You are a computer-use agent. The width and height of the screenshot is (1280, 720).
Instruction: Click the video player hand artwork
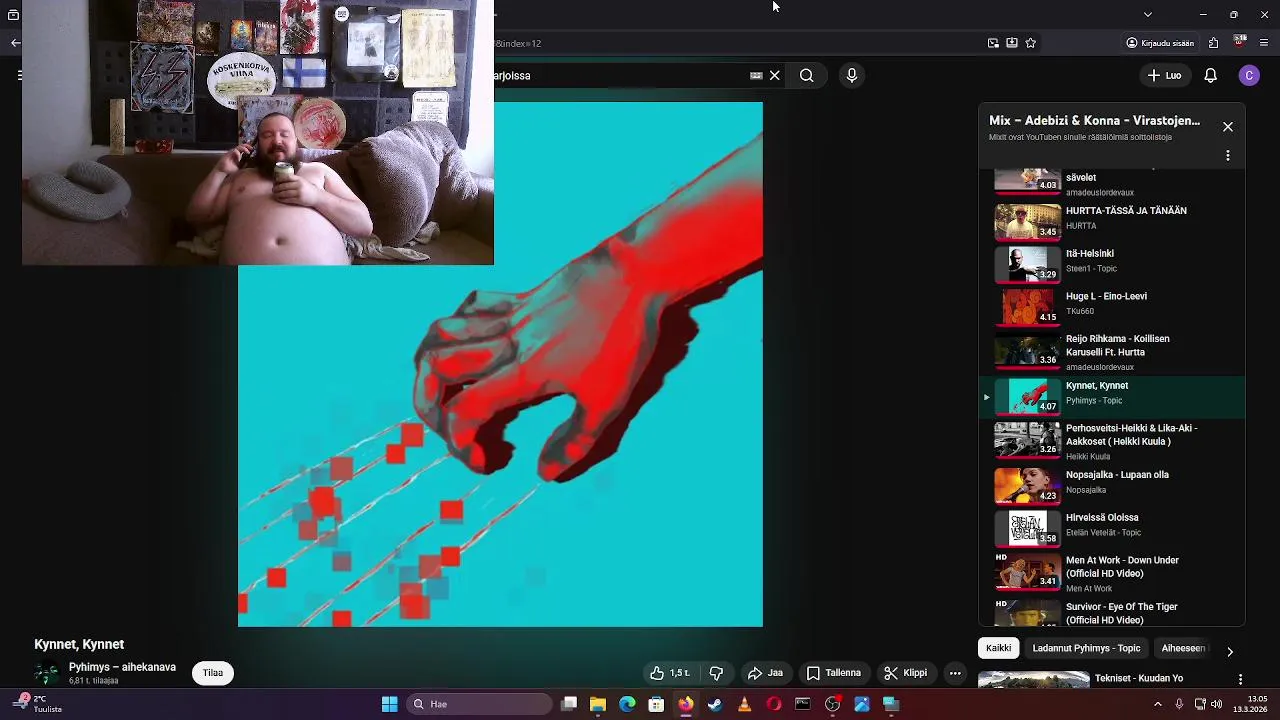pos(500,364)
